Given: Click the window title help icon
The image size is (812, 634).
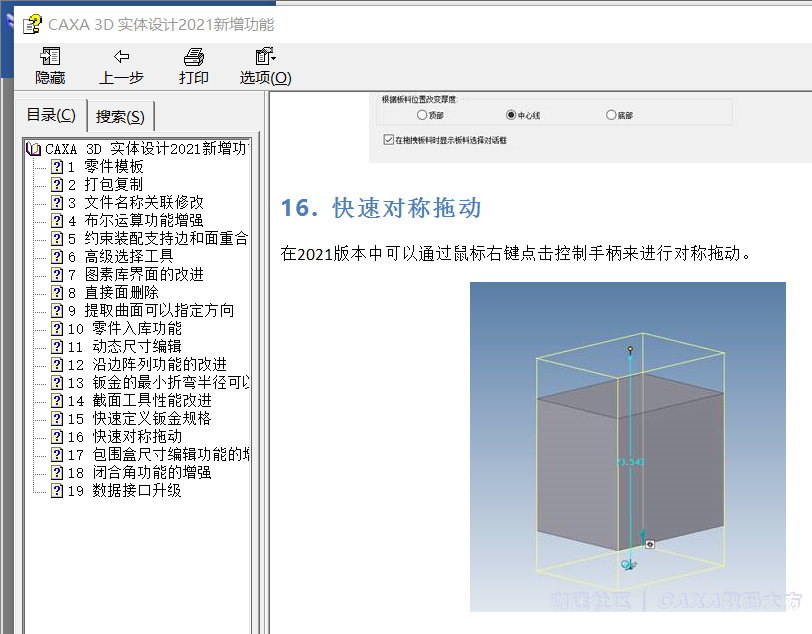Looking at the screenshot, I should pyautogui.click(x=32, y=24).
